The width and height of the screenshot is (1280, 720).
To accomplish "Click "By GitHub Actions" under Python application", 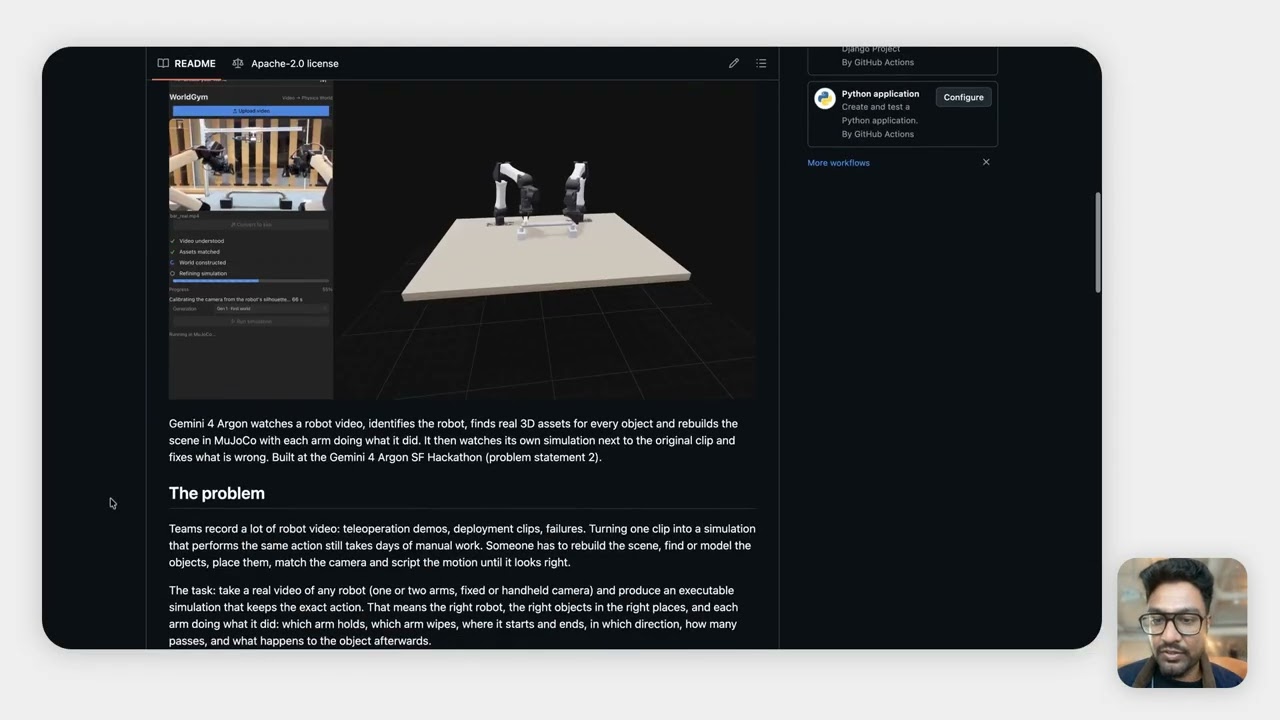I will click(x=877, y=134).
